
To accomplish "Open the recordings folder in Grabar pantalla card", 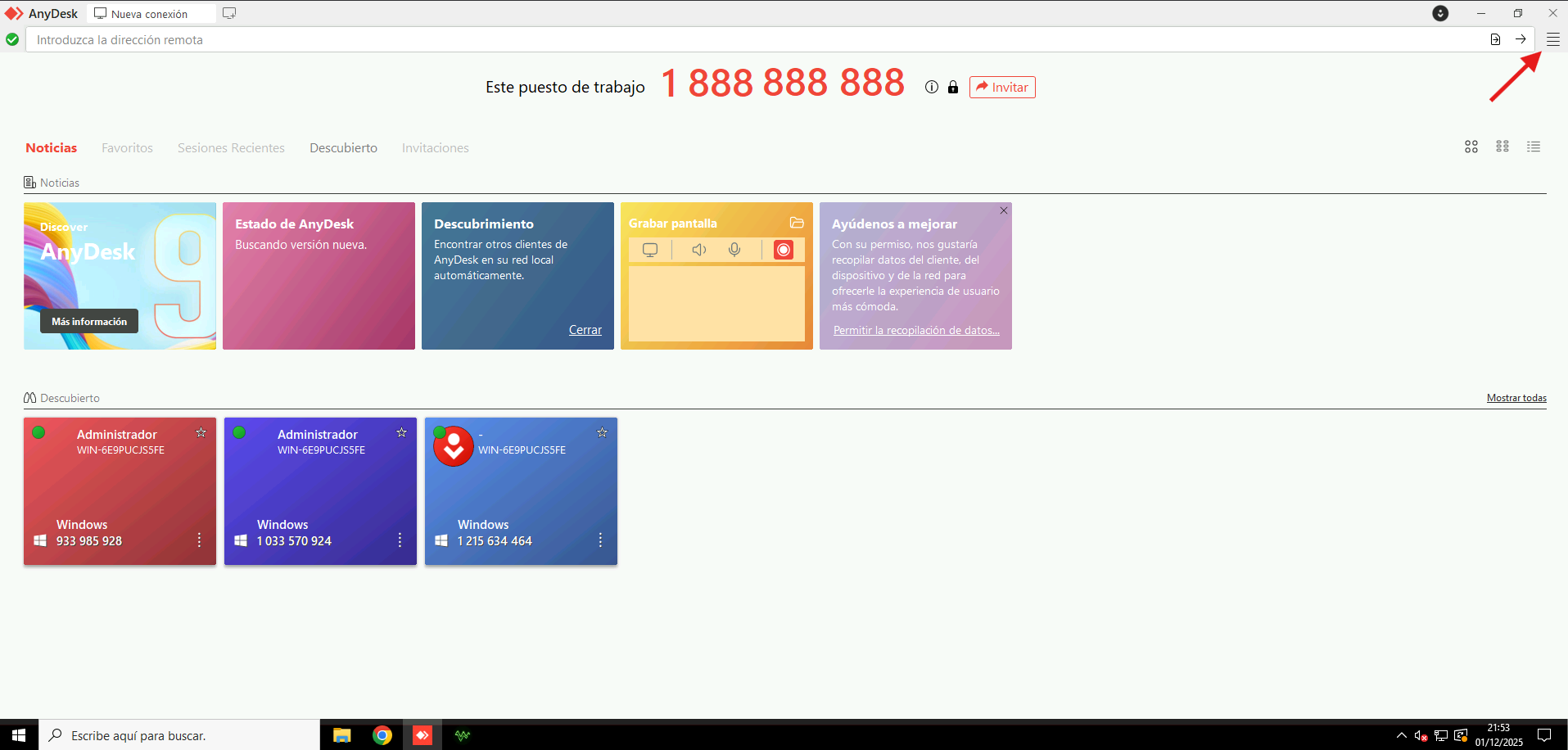I will 796,222.
